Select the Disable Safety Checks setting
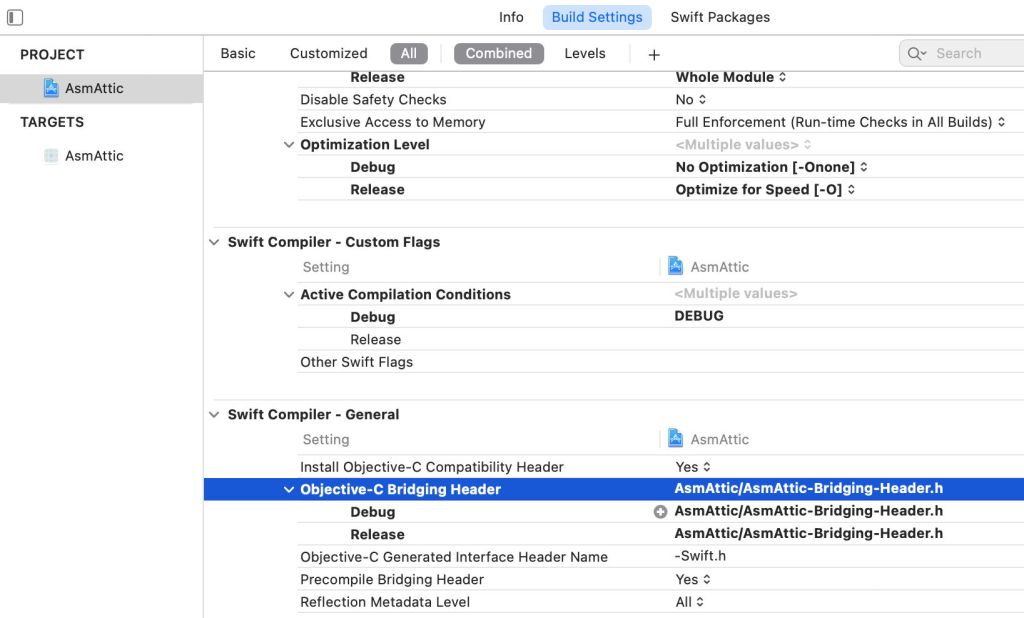Viewport: 1024px width, 618px height. click(x=373, y=99)
